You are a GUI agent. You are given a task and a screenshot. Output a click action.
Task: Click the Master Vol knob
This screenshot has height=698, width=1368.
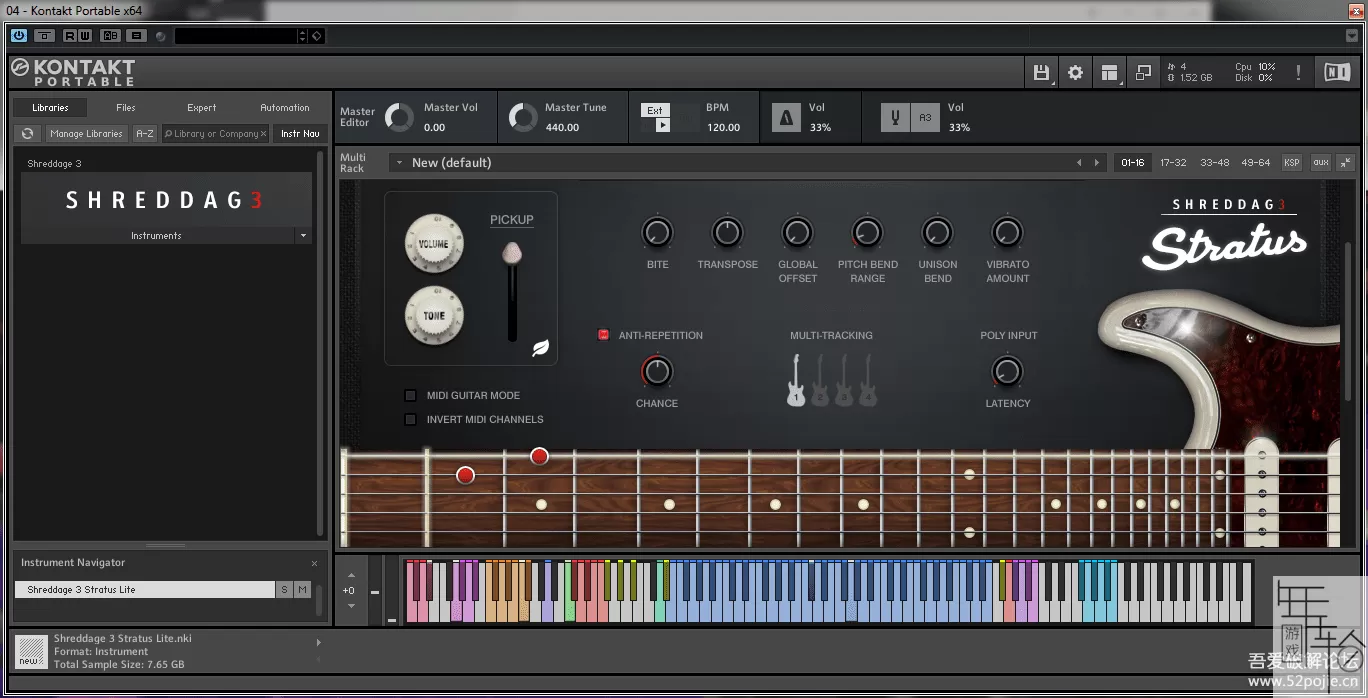click(x=399, y=118)
